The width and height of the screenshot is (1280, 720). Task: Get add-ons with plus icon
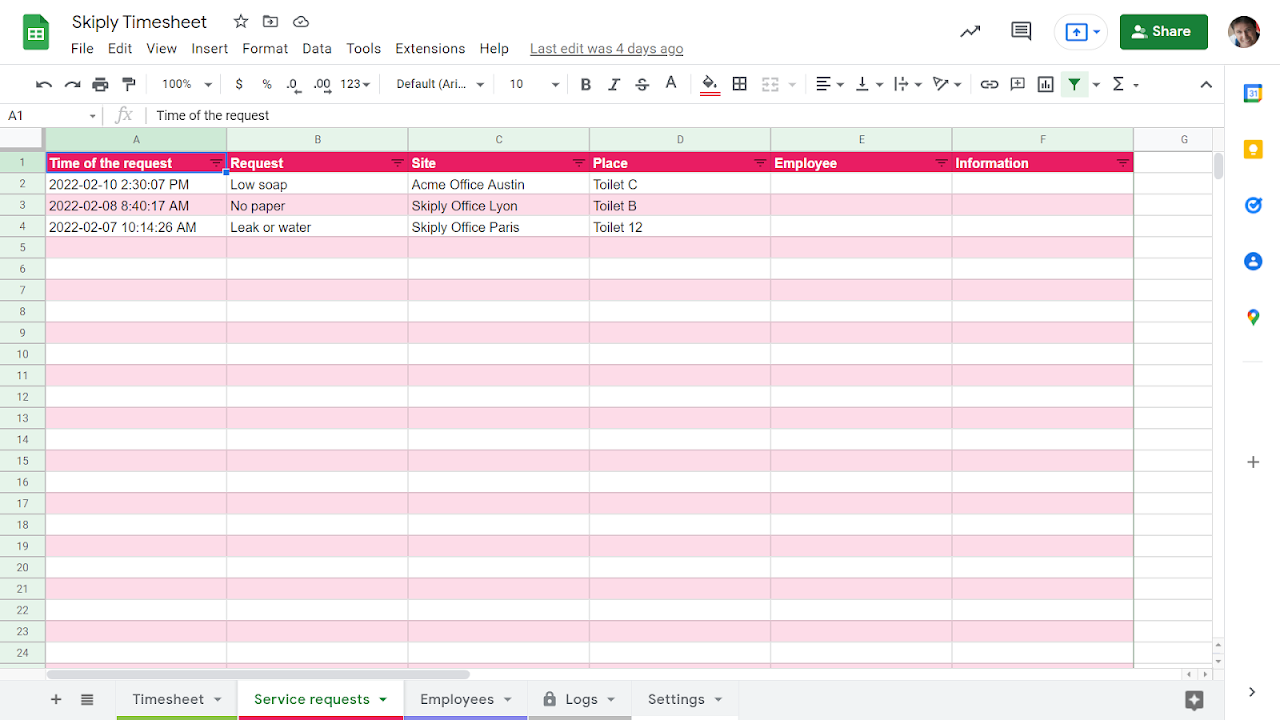pos(1253,462)
